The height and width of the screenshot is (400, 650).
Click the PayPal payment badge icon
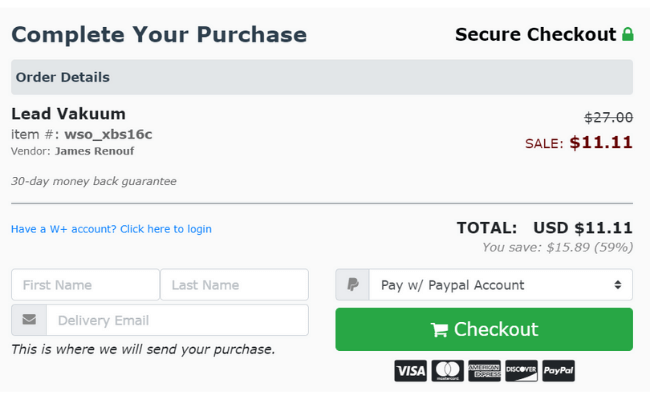pos(558,371)
